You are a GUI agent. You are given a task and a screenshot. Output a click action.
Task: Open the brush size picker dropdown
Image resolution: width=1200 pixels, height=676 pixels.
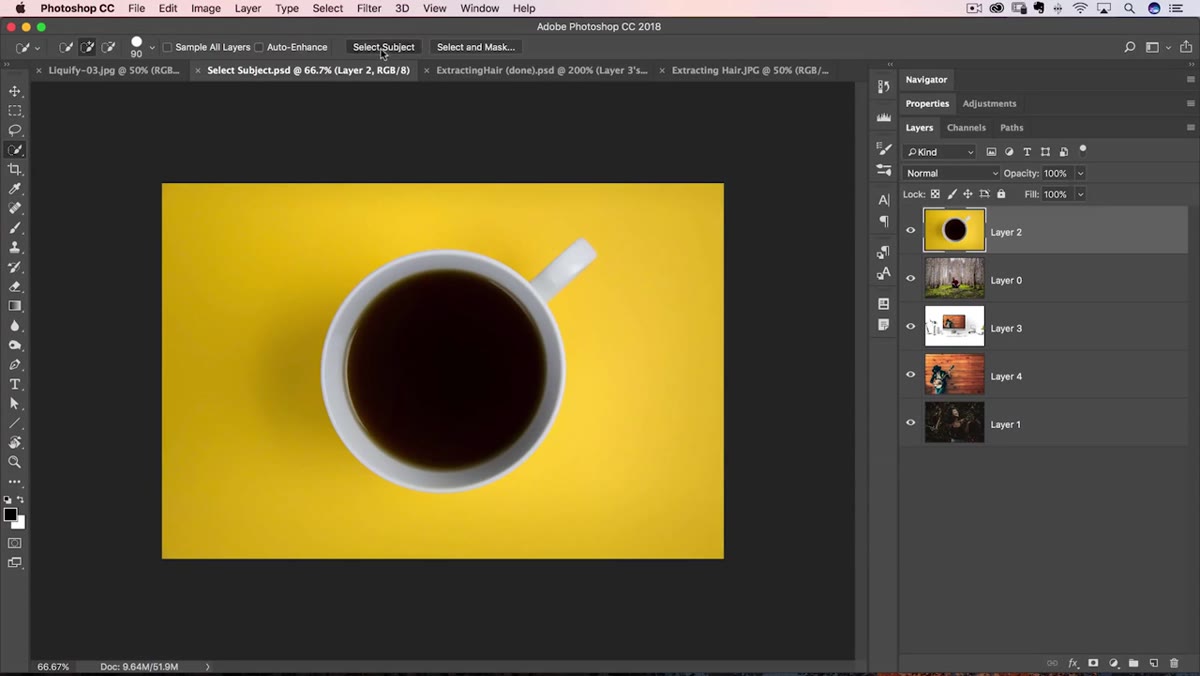(x=152, y=47)
